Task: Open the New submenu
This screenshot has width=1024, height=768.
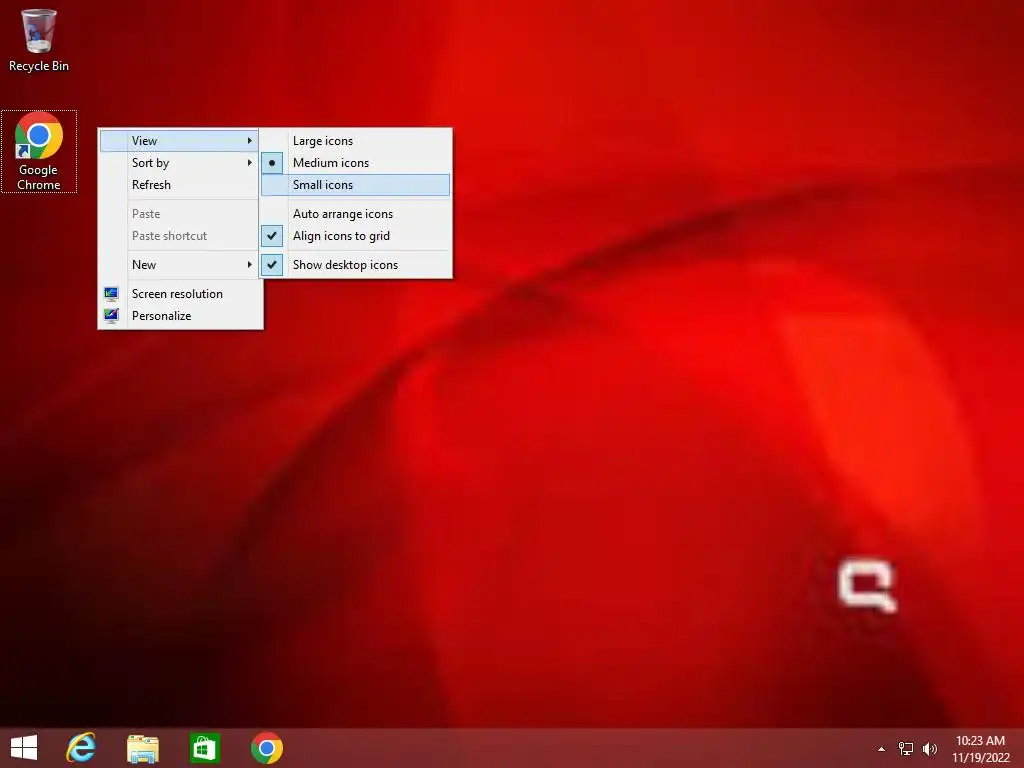Action: pyautogui.click(x=179, y=264)
